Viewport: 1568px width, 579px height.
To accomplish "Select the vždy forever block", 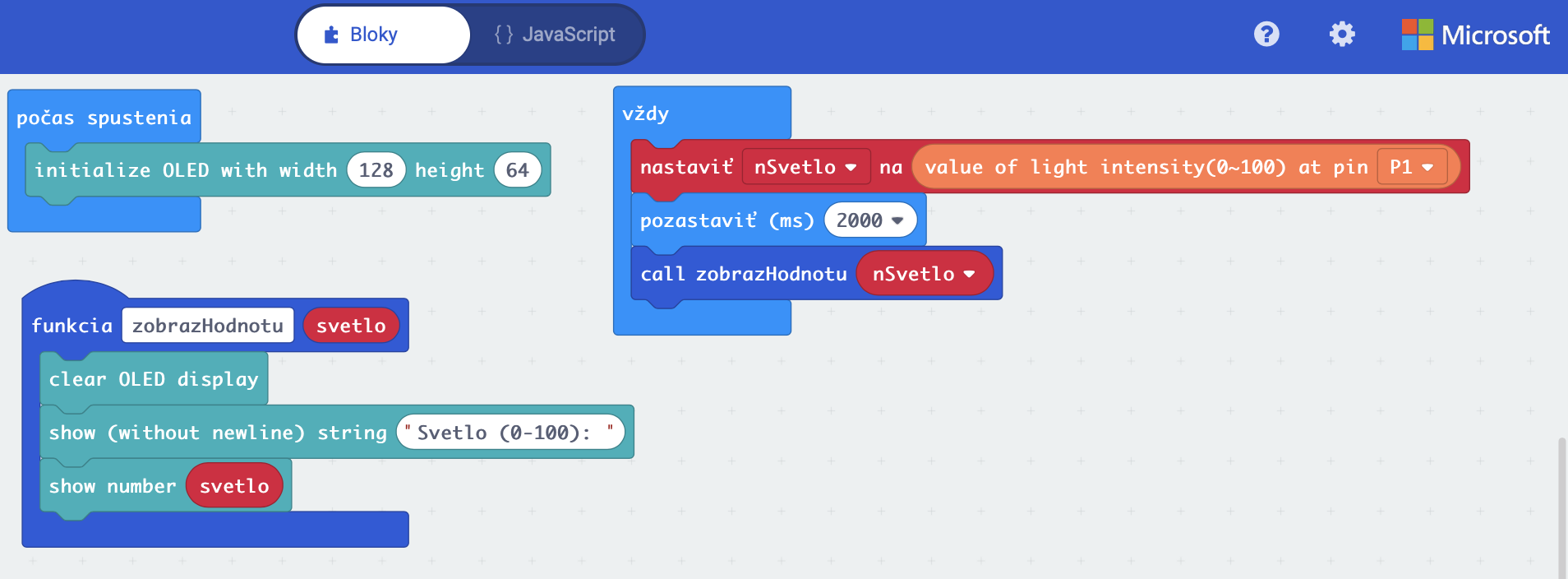I will coord(646,113).
